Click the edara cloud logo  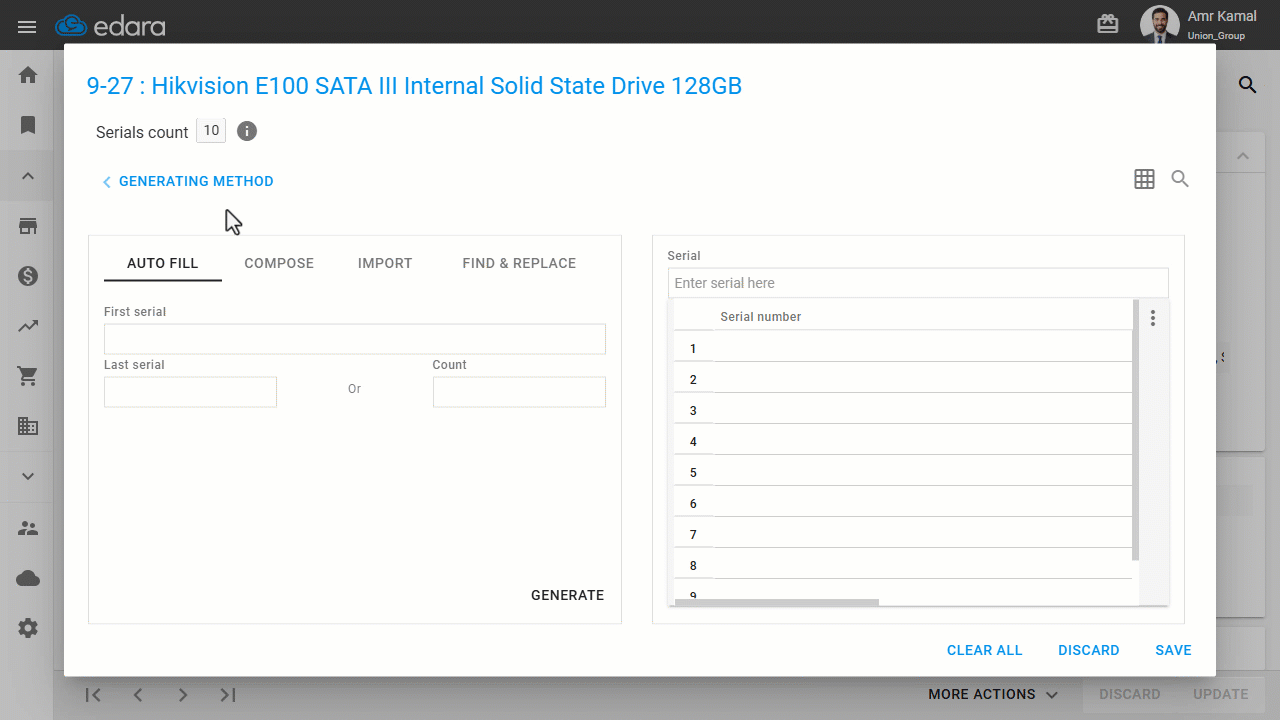110,26
